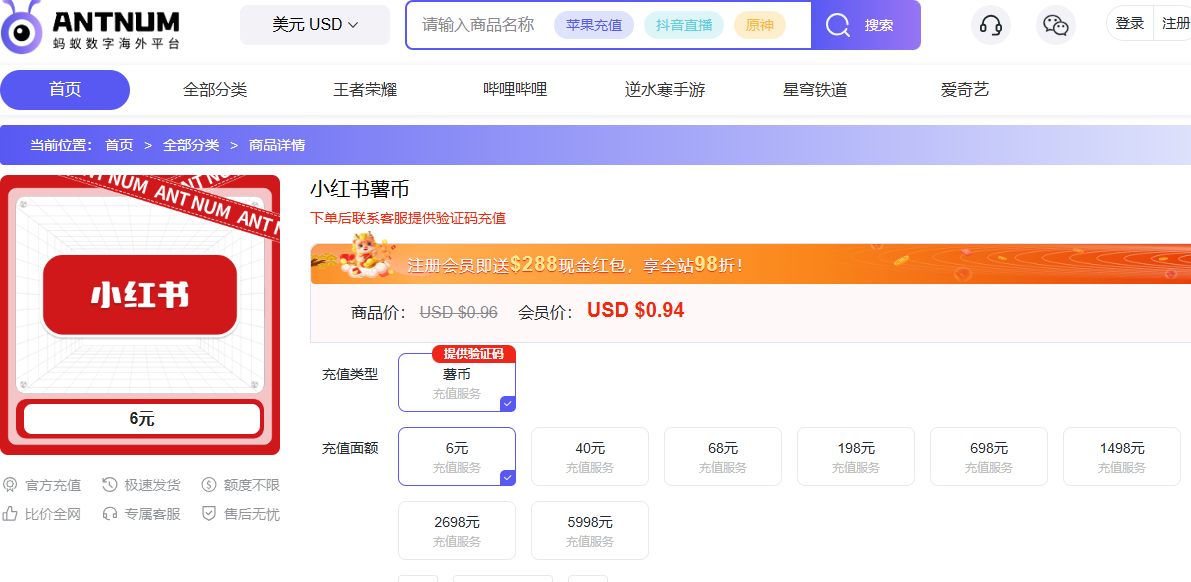
Task: Open the 王者荣耀 nav tab
Action: point(365,90)
